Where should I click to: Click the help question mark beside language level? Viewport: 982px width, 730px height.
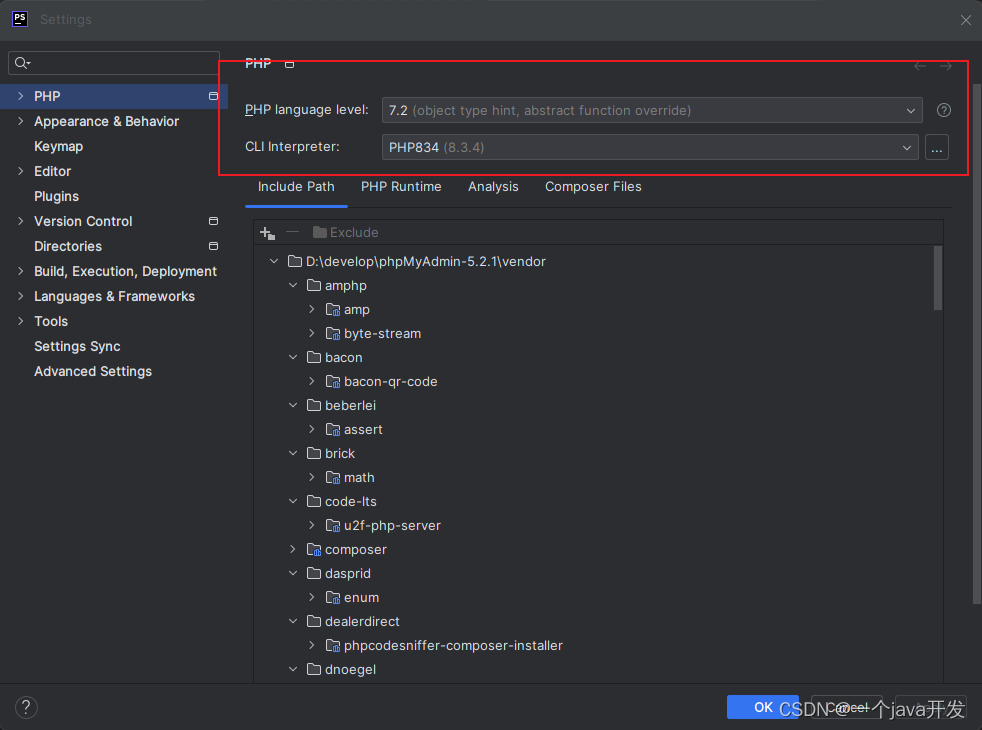click(943, 110)
